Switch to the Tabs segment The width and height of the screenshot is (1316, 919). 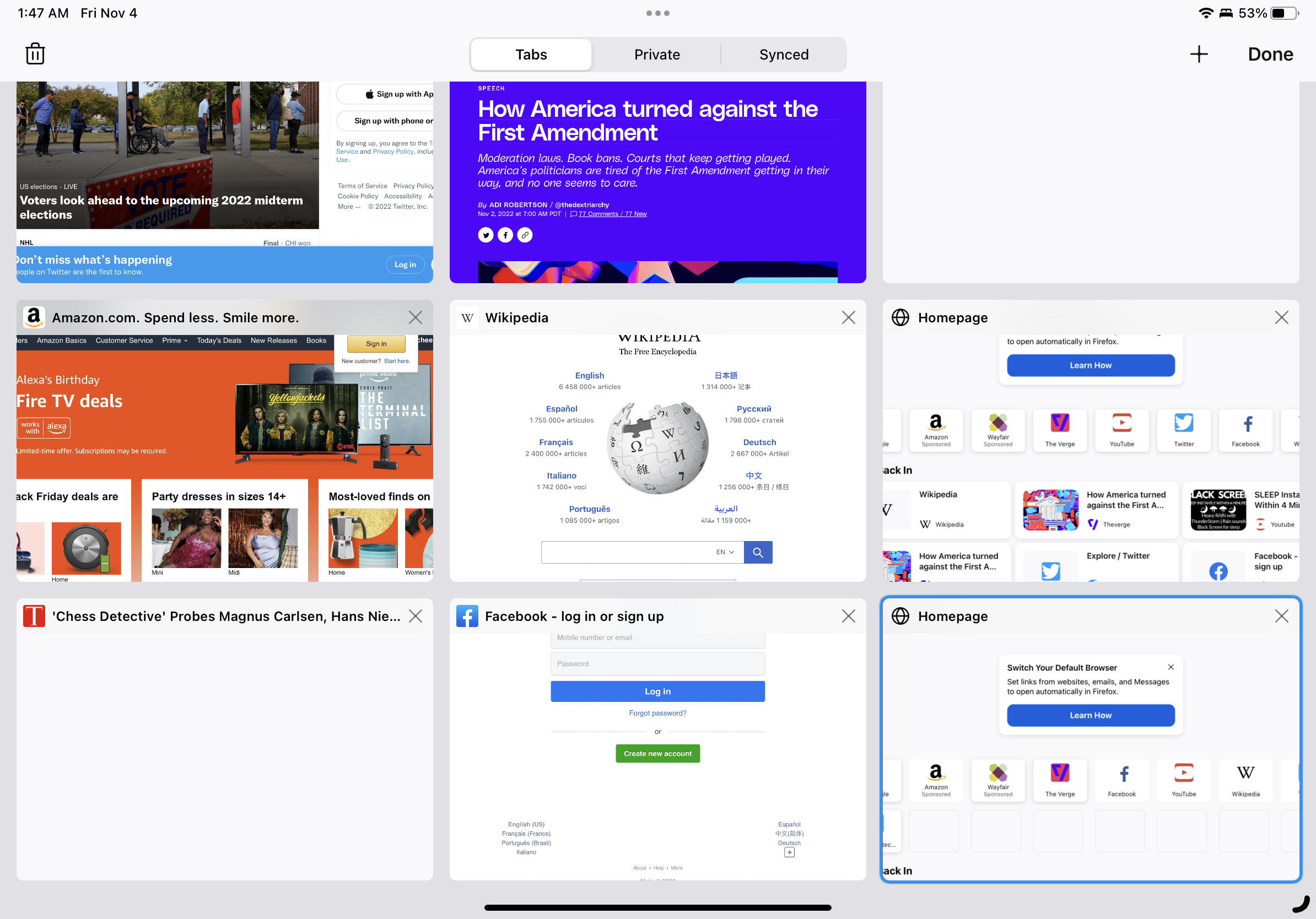coord(531,55)
